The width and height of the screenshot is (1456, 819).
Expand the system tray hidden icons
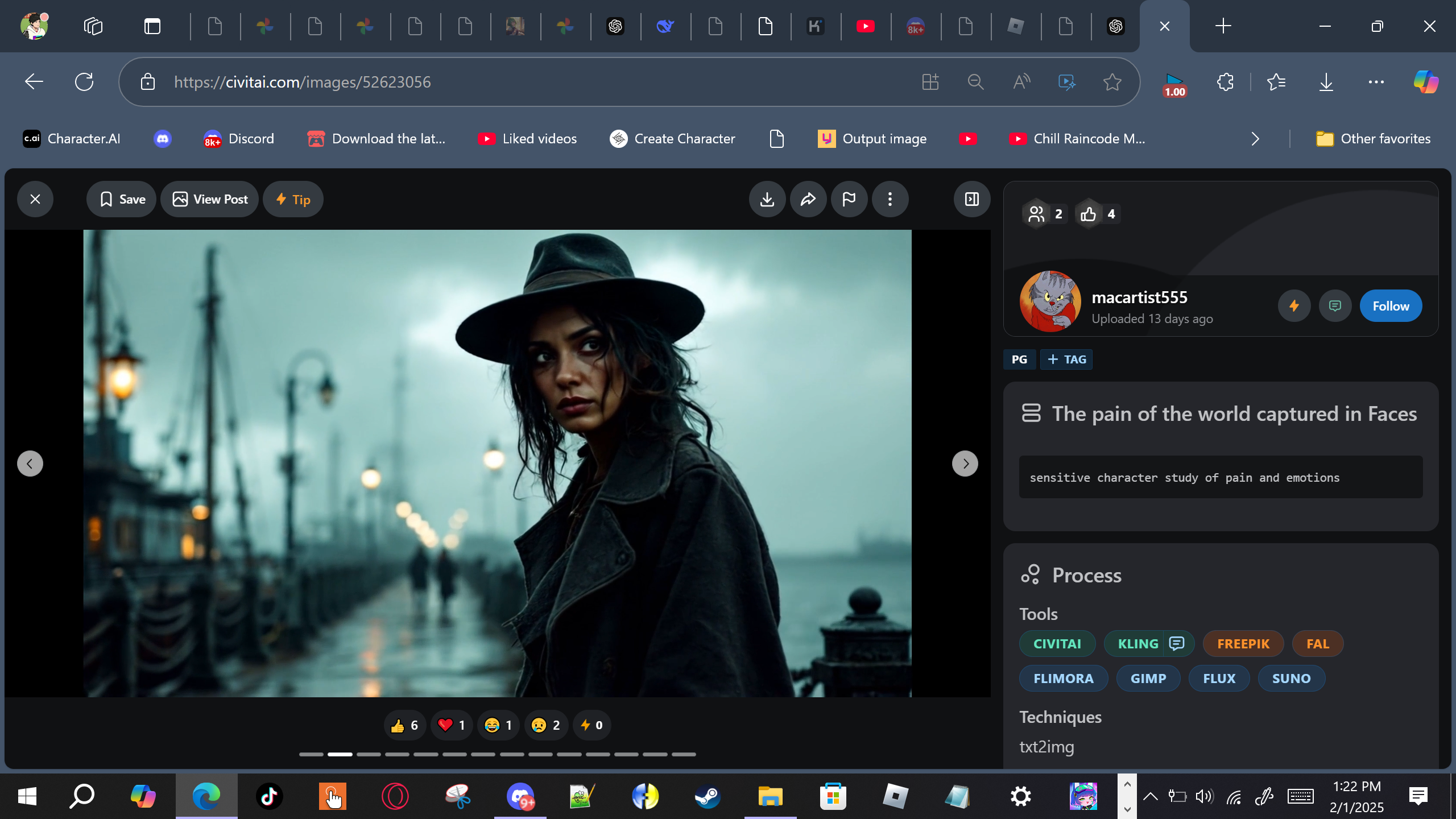pos(1150,796)
